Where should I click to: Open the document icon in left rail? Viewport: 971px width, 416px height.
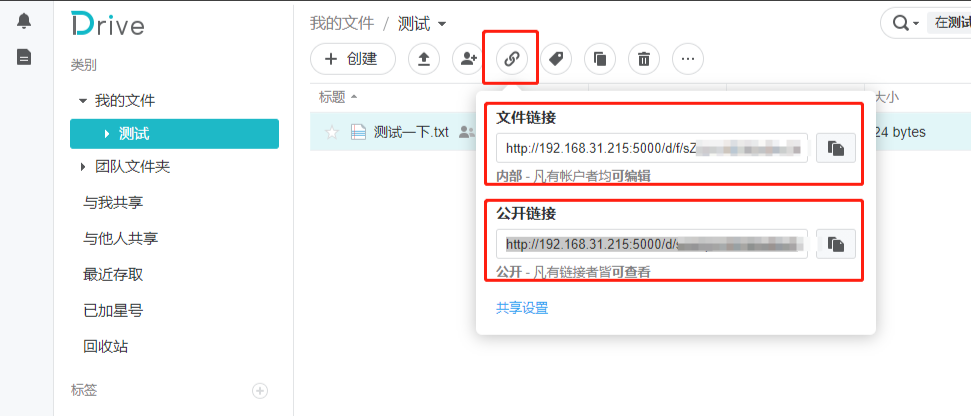pos(23,58)
